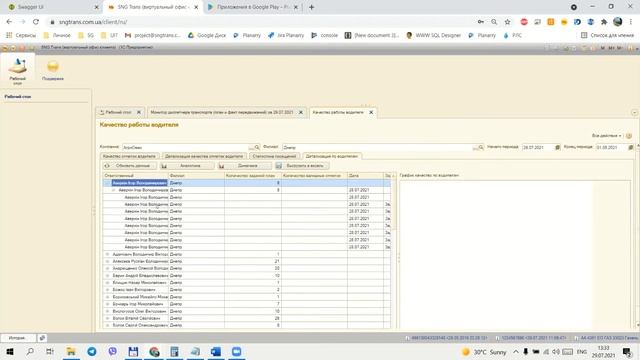Open the Монитор диспетчера транспорта tab
Screen dimensions: 640x360
[x=222, y=112]
